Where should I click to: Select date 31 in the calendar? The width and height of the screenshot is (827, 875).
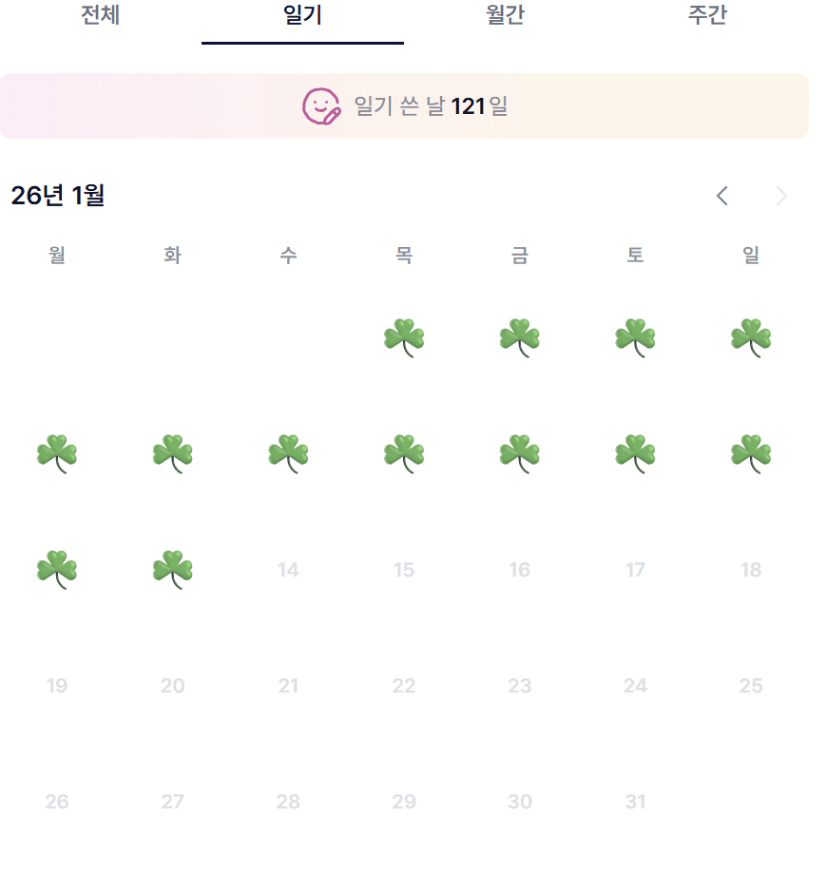pyautogui.click(x=635, y=802)
